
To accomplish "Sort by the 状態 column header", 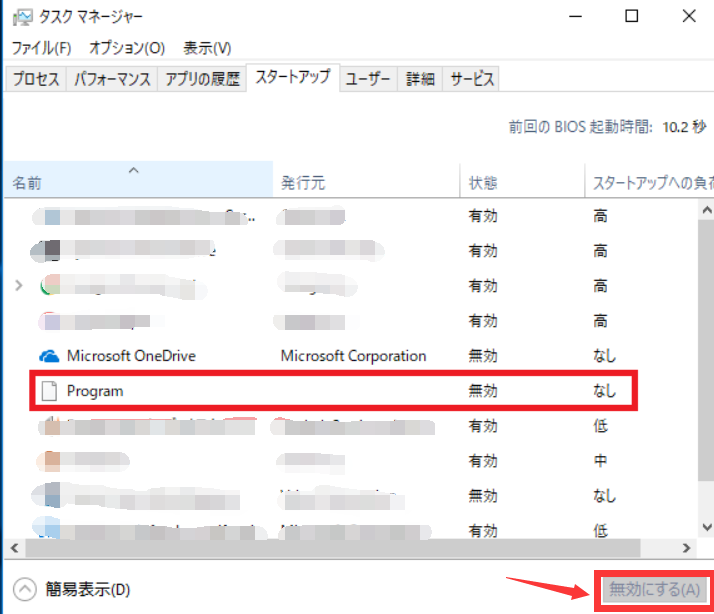I will (484, 184).
